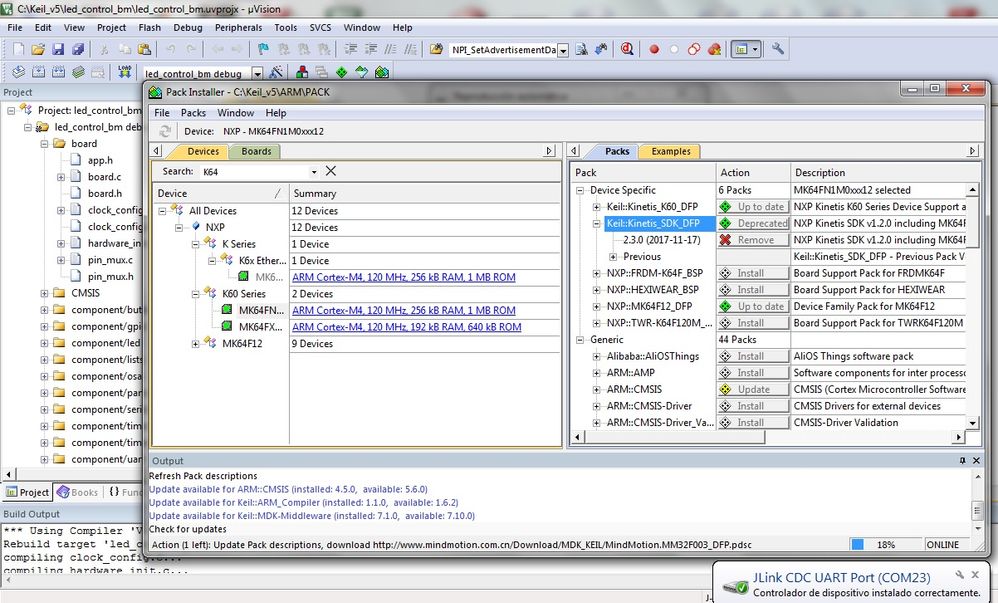The width and height of the screenshot is (998, 603).
Task: Open the Search field history dropdown arrow
Action: click(x=313, y=172)
